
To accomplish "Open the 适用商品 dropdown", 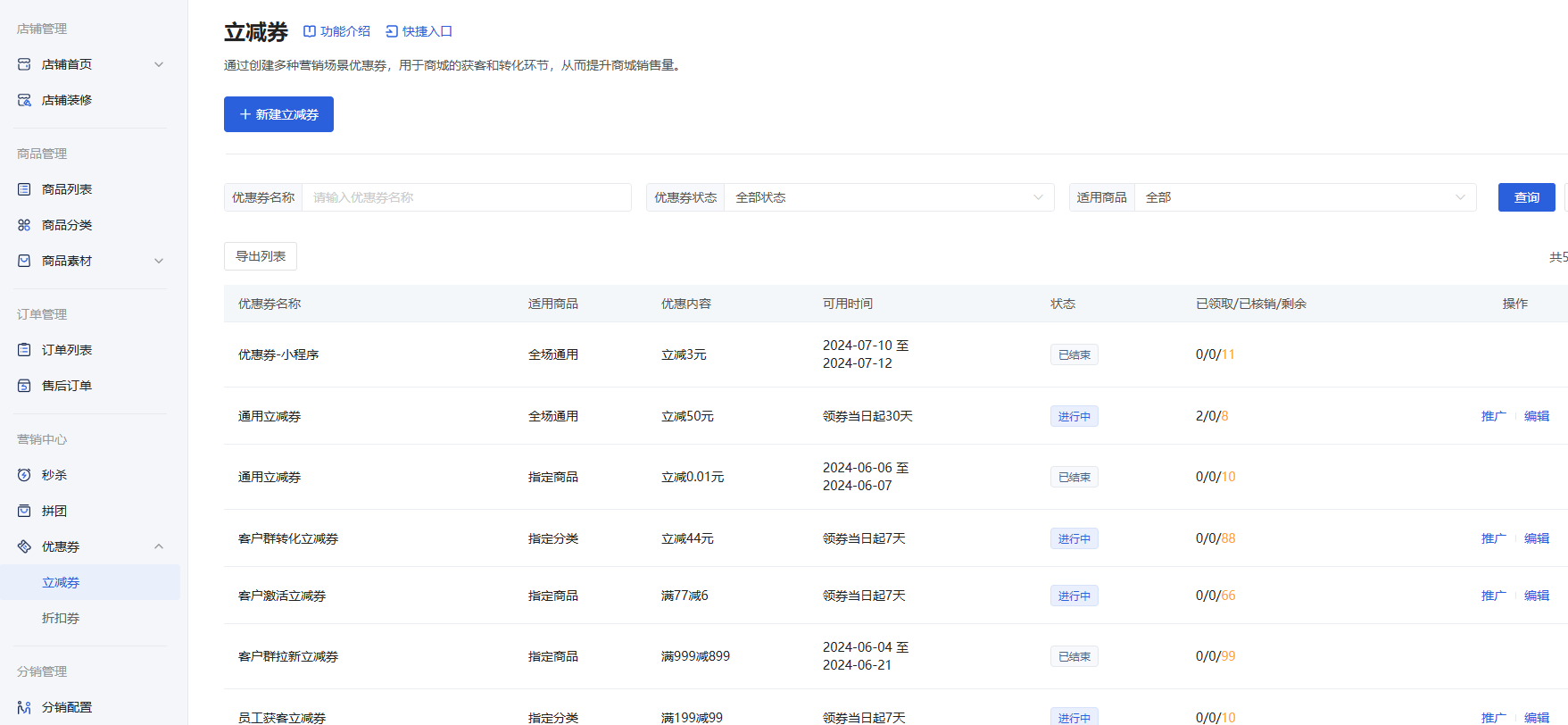I will [x=1305, y=197].
